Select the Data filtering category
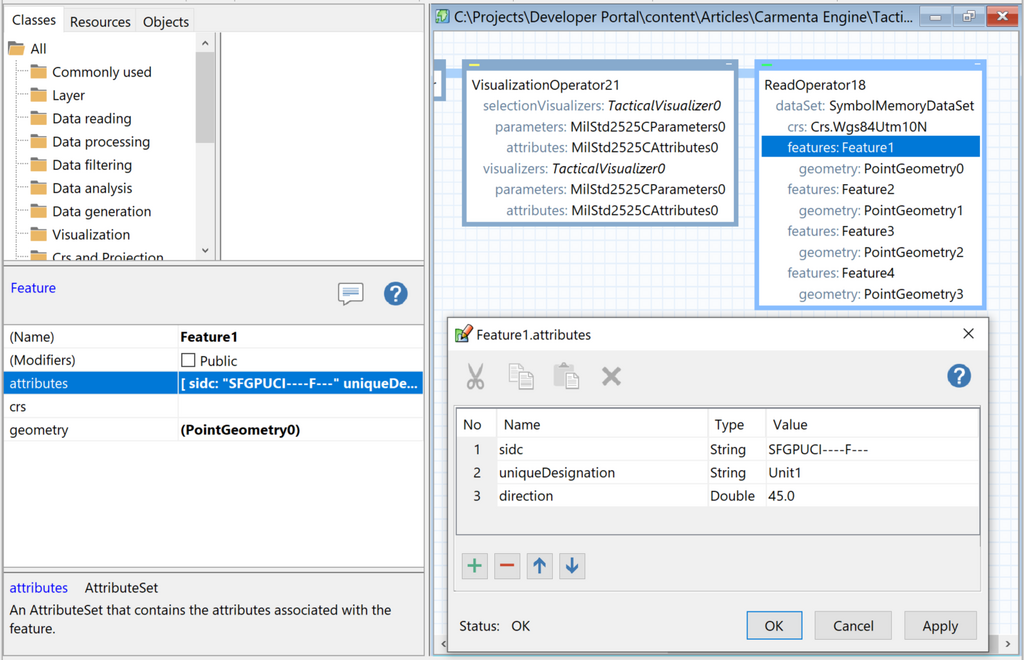The height and width of the screenshot is (660, 1024). point(92,165)
